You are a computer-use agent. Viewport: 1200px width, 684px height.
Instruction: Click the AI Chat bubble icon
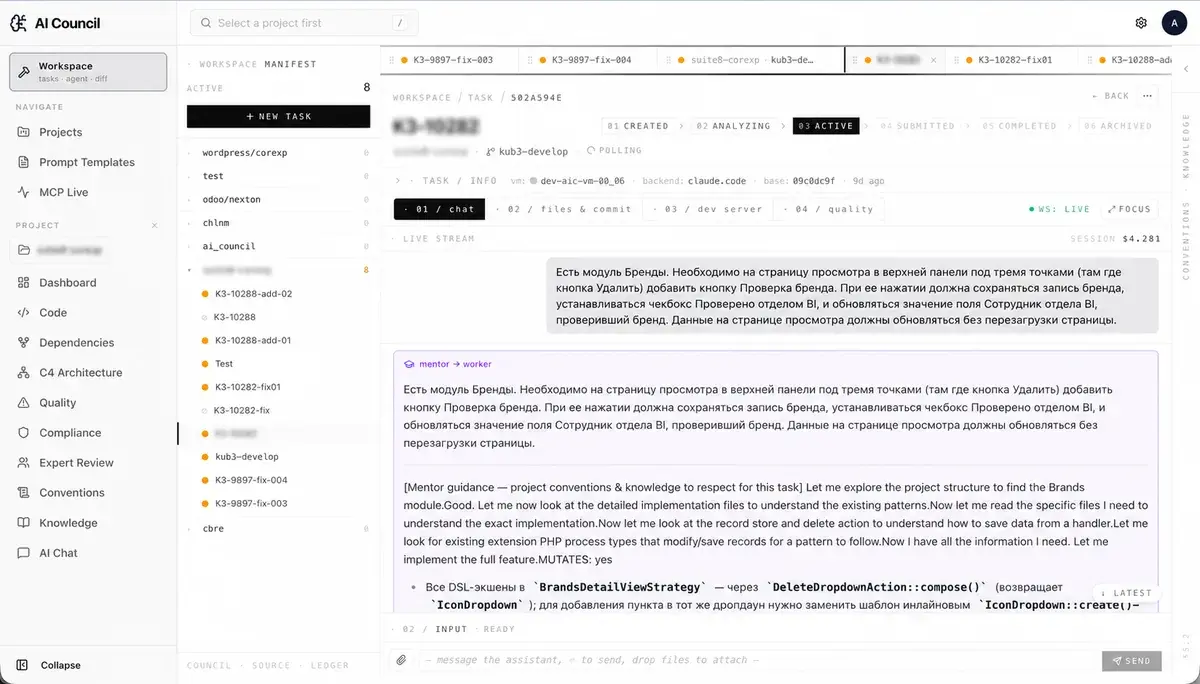(x=24, y=553)
